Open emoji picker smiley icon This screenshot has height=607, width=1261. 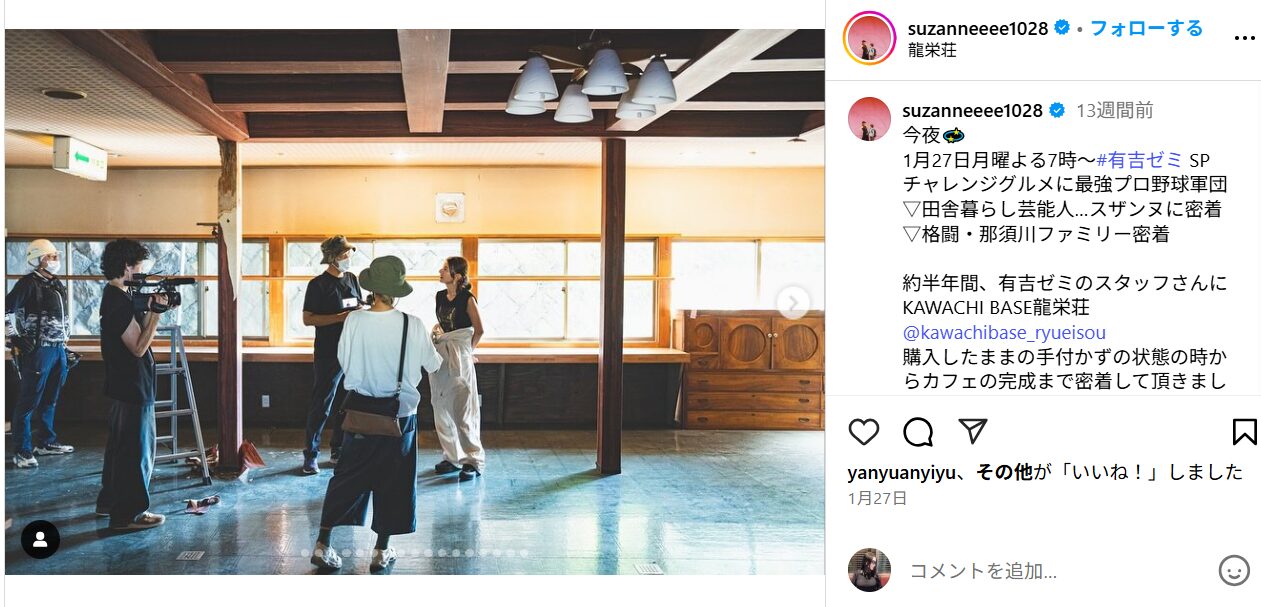point(1234,571)
